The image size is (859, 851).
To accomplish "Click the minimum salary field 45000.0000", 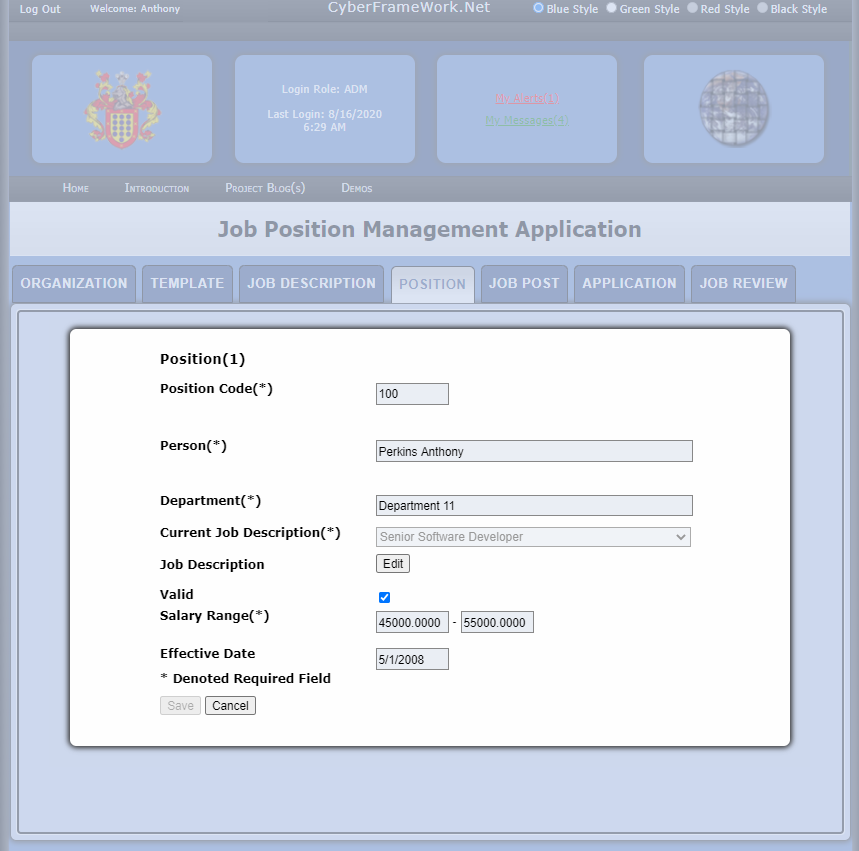I will pyautogui.click(x=412, y=622).
